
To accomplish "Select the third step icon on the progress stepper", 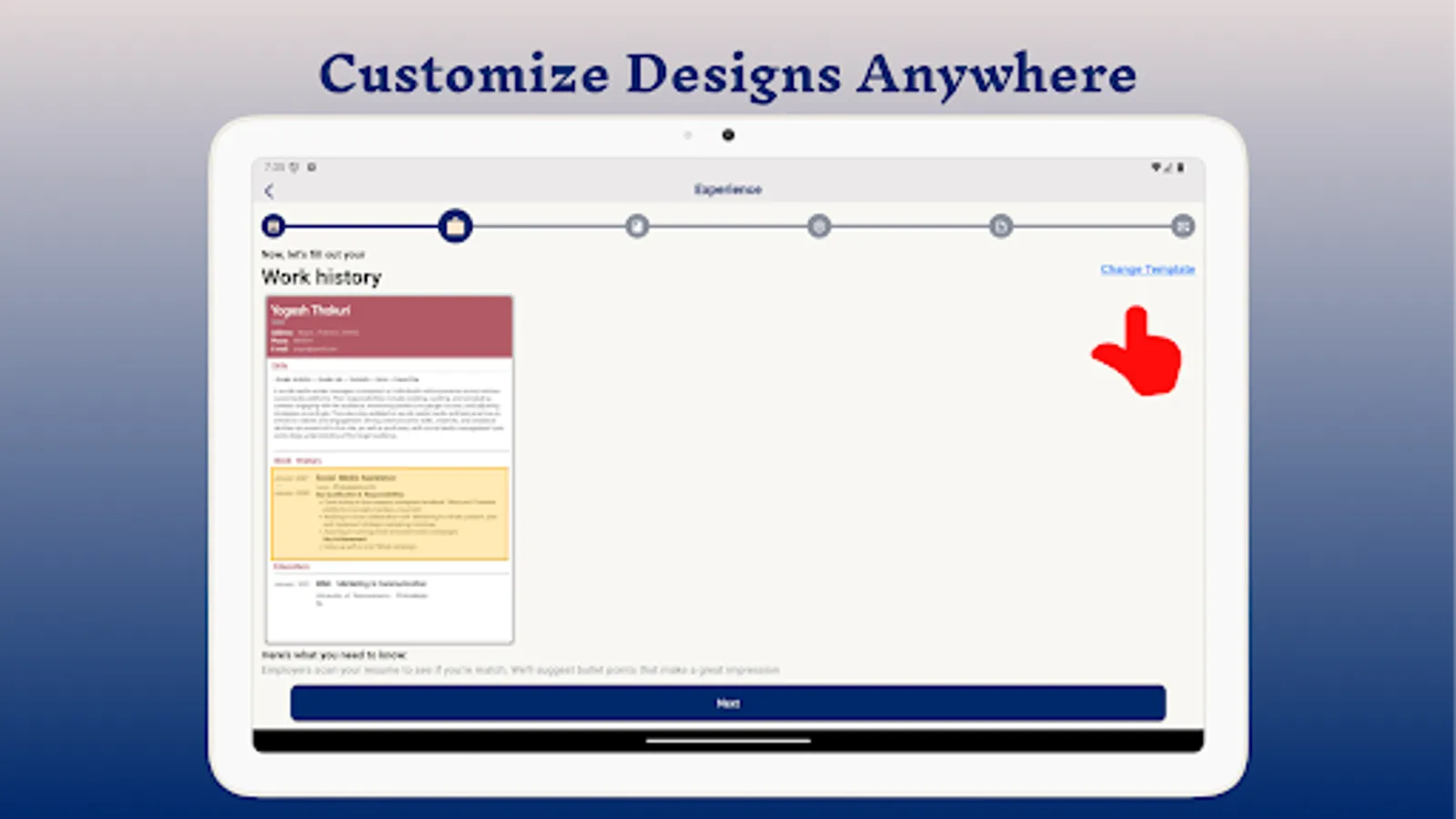I will pyautogui.click(x=637, y=226).
